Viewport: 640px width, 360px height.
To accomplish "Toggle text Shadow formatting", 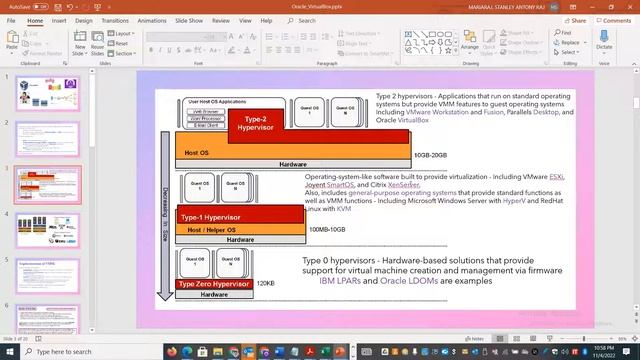I will click(179, 50).
